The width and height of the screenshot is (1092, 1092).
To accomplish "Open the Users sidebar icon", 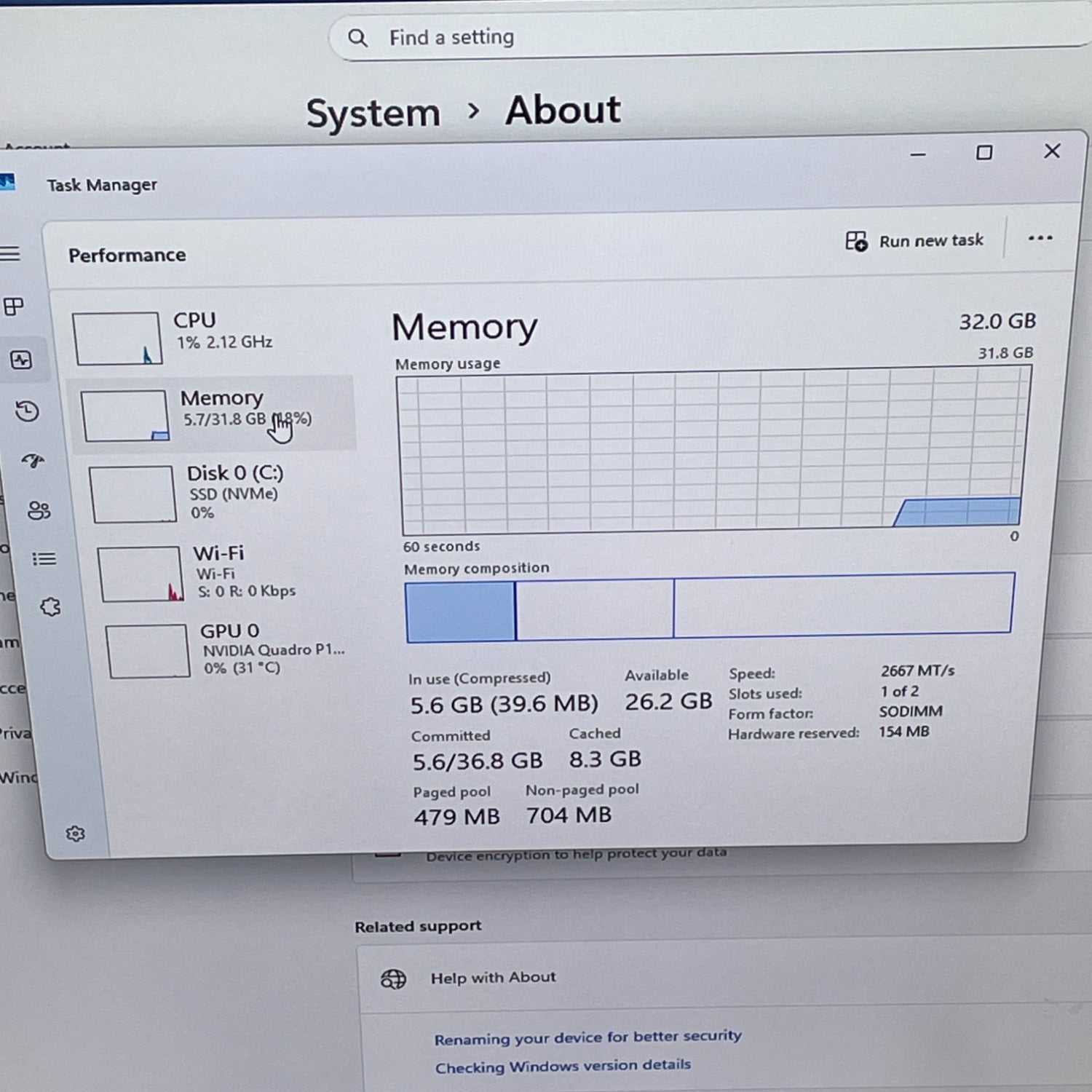I will (39, 510).
